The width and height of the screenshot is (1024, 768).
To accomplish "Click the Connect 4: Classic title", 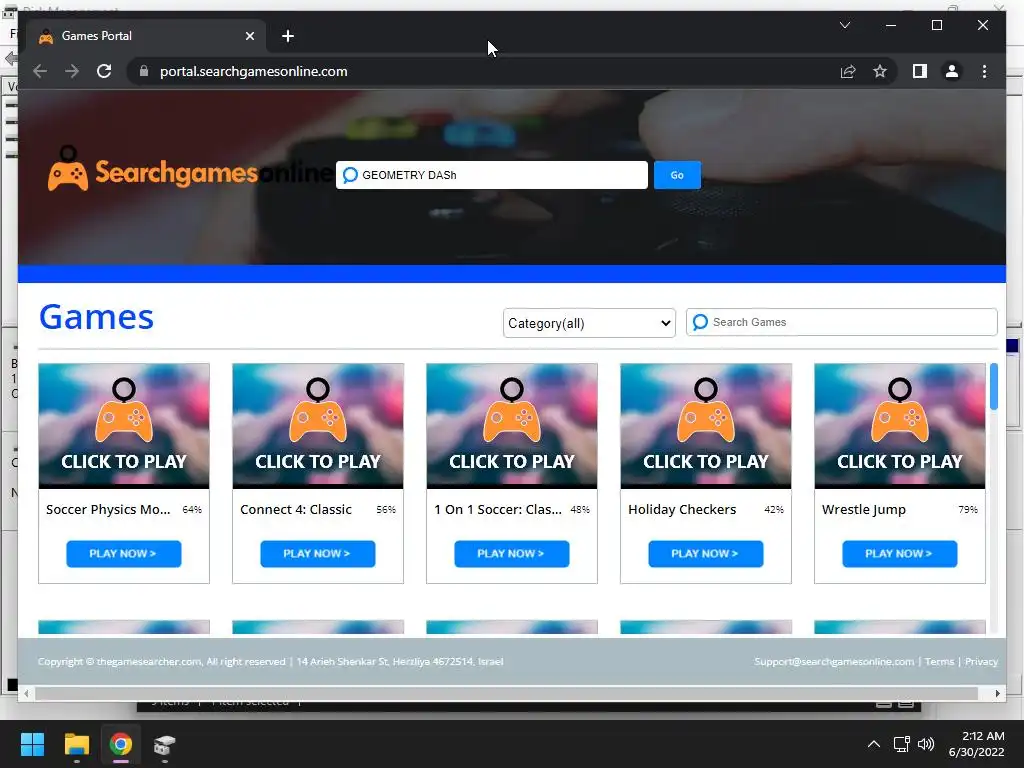I will pyautogui.click(x=296, y=509).
